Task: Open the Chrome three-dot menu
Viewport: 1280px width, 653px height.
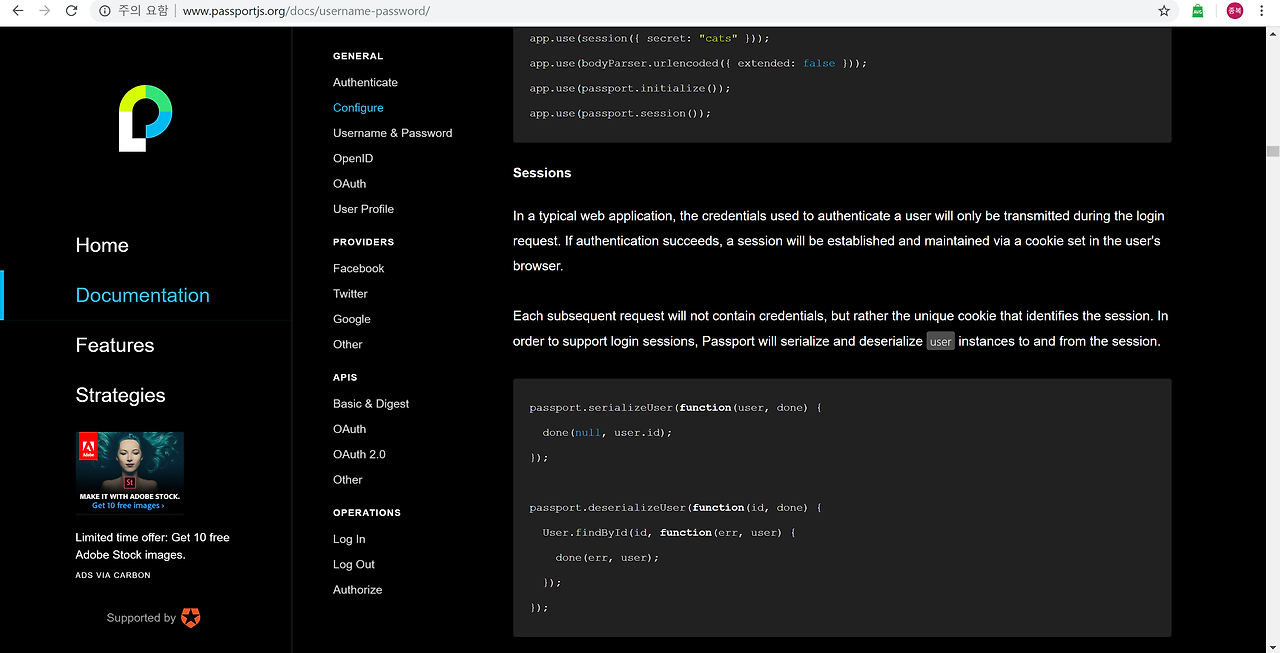Action: (x=1265, y=11)
